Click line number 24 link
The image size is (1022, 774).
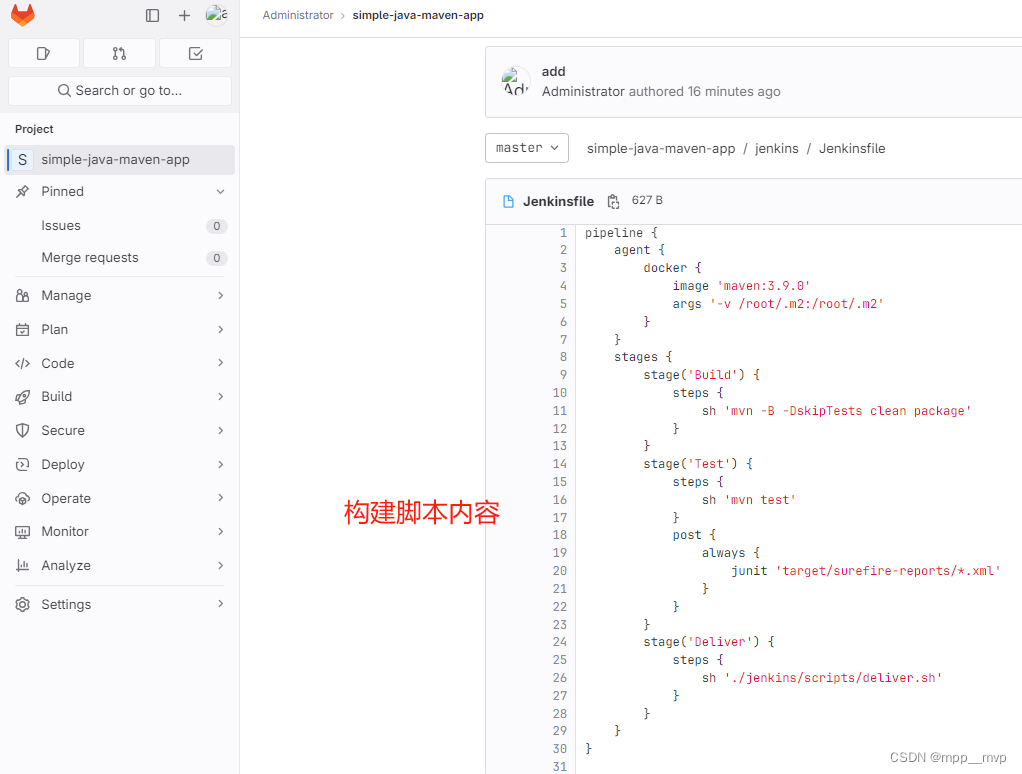click(x=560, y=642)
